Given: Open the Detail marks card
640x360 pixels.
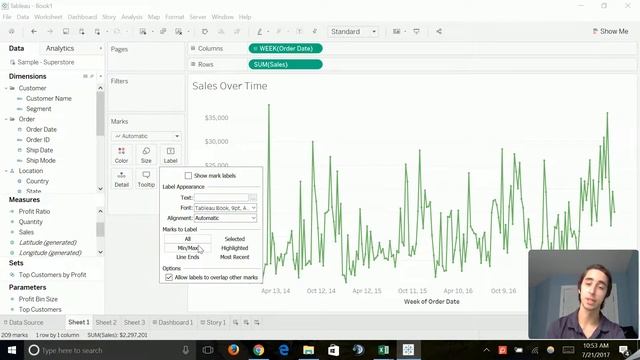Looking at the screenshot, I should coord(121,179).
